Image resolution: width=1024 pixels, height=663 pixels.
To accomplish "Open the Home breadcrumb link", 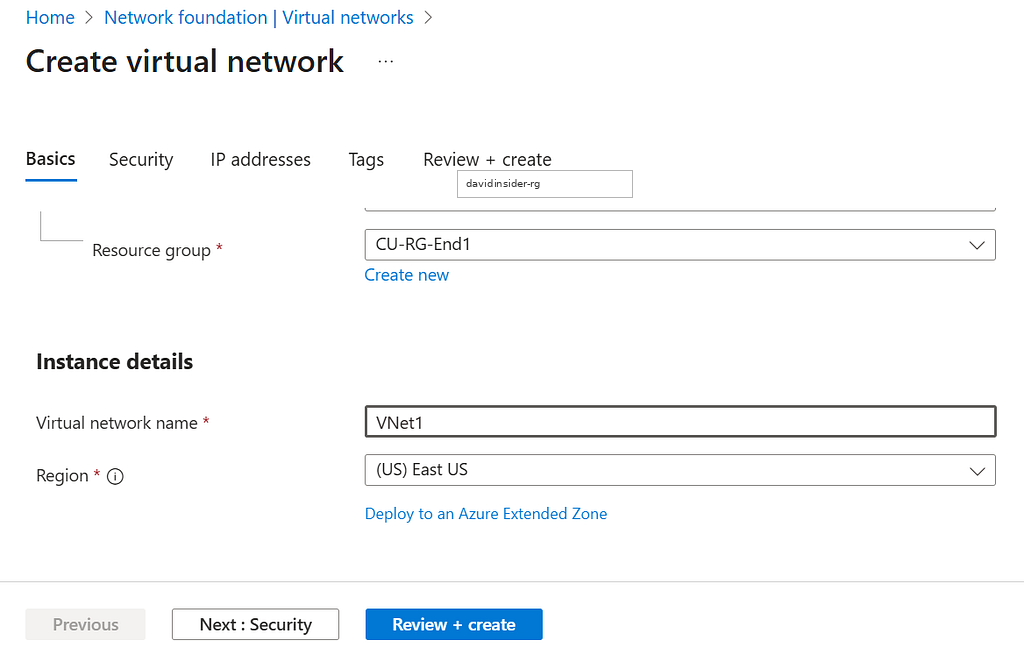I will point(50,18).
